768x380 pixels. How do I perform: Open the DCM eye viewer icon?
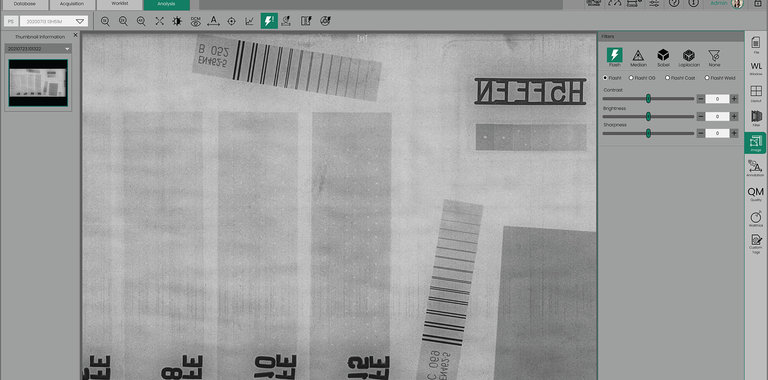point(195,21)
